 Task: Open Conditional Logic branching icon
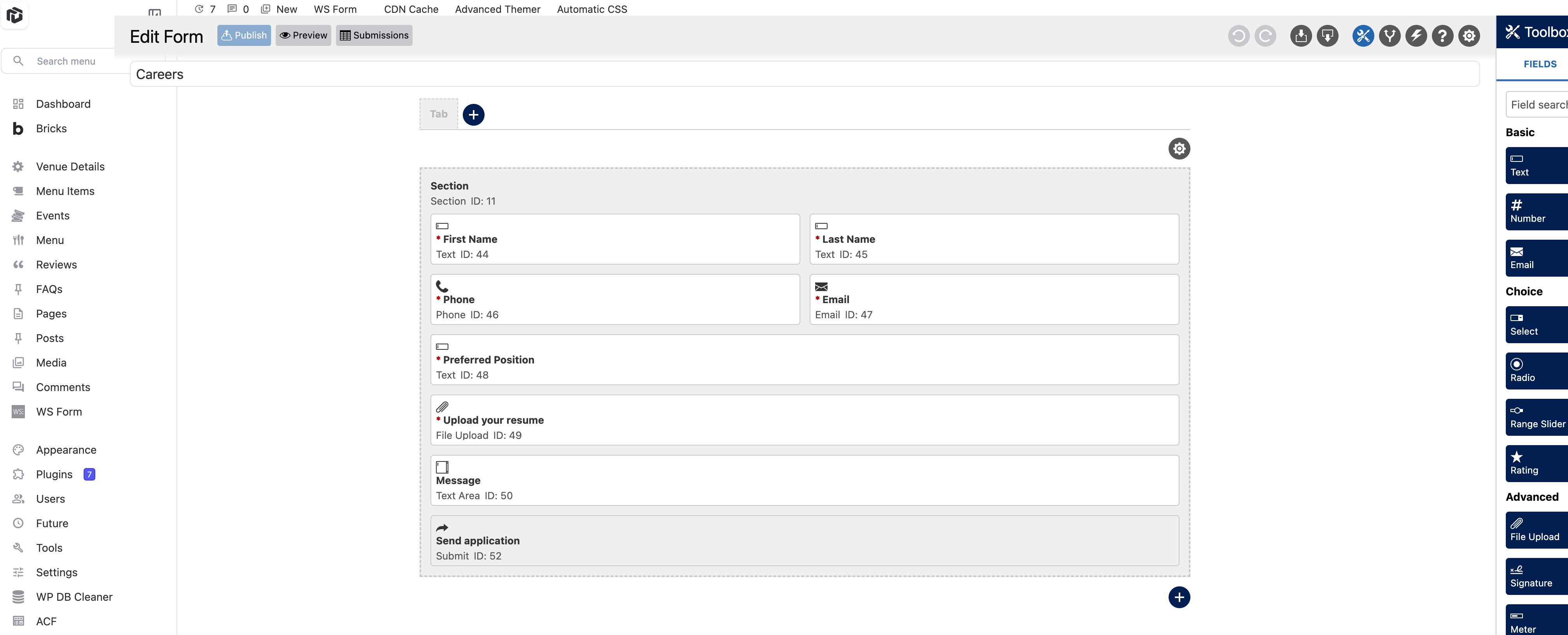click(x=1389, y=36)
